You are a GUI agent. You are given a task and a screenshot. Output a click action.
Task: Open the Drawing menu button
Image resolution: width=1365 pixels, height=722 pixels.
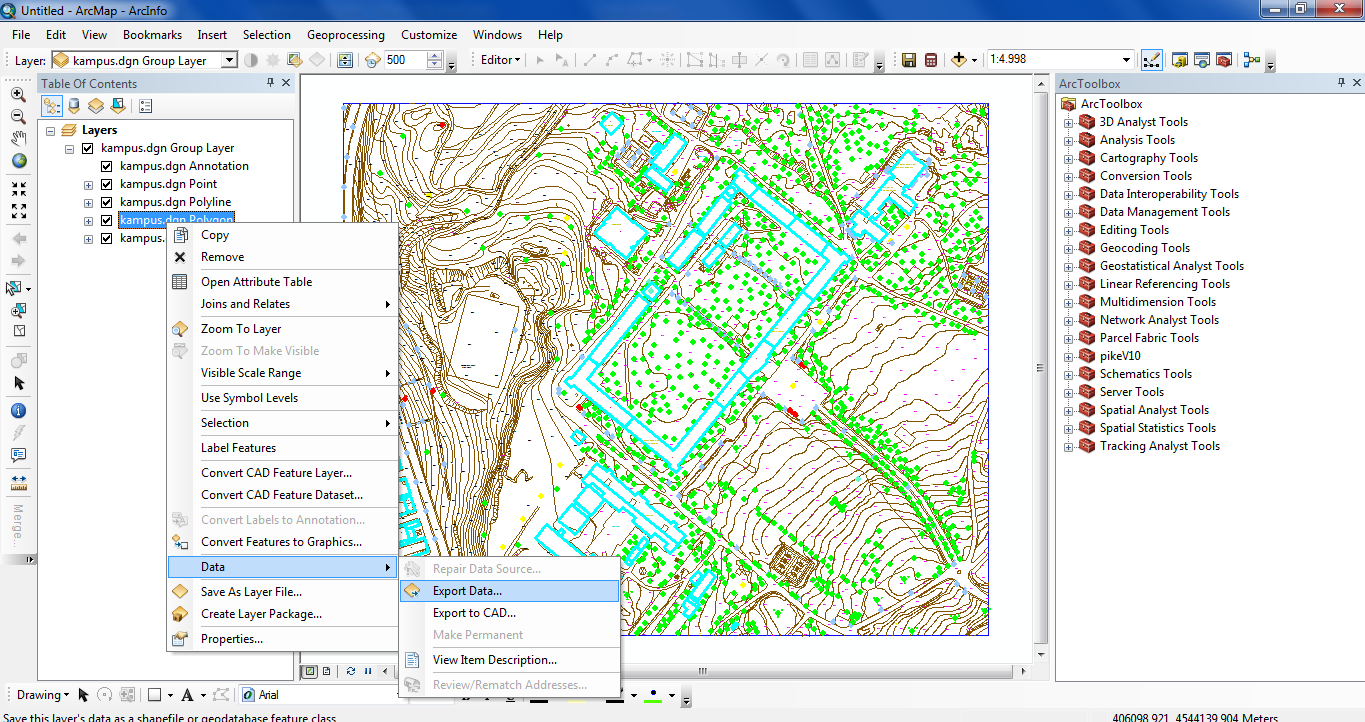[43, 695]
